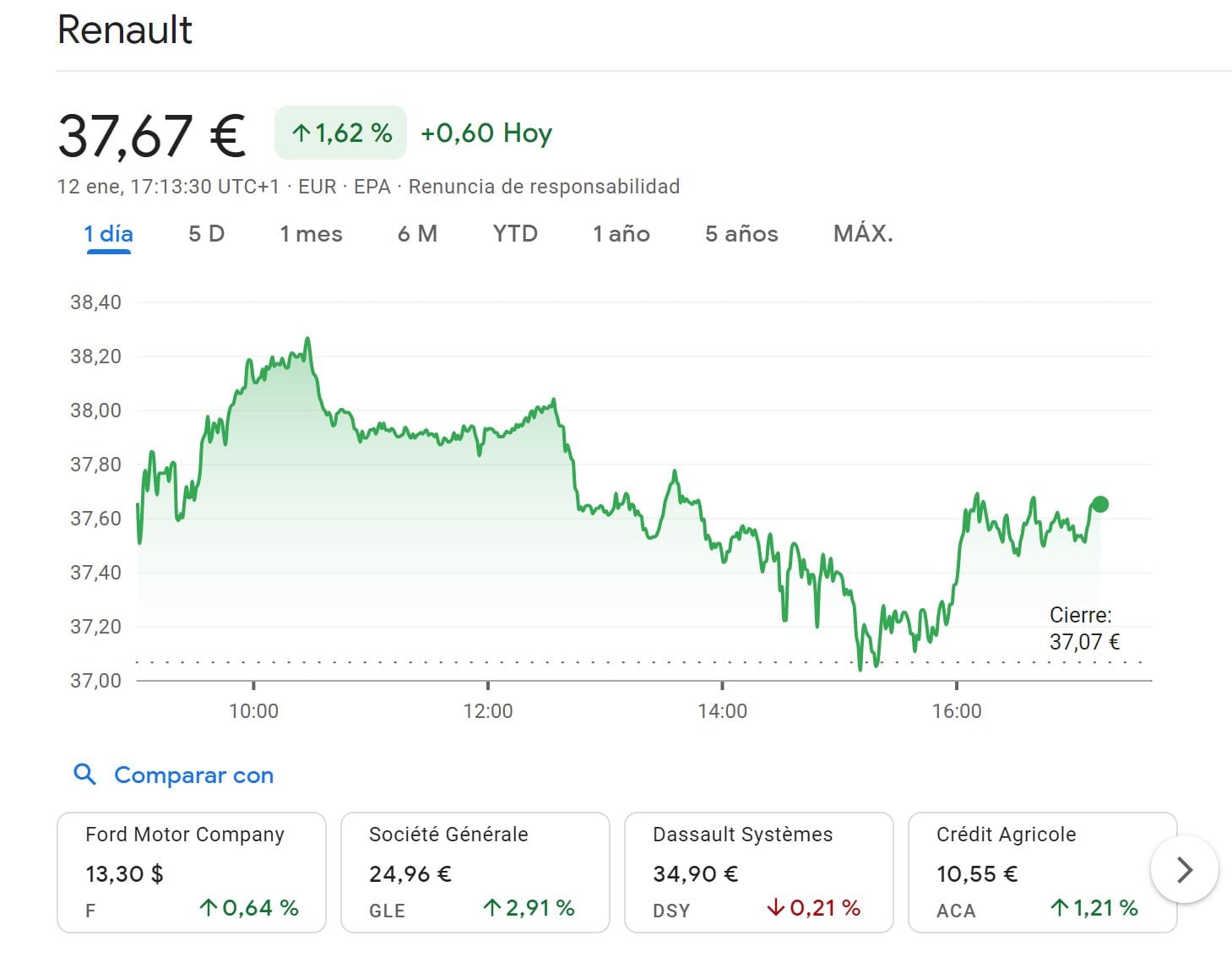Click the magnifier icon beside Comparar con
The height and width of the screenshot is (968, 1232).
[84, 774]
